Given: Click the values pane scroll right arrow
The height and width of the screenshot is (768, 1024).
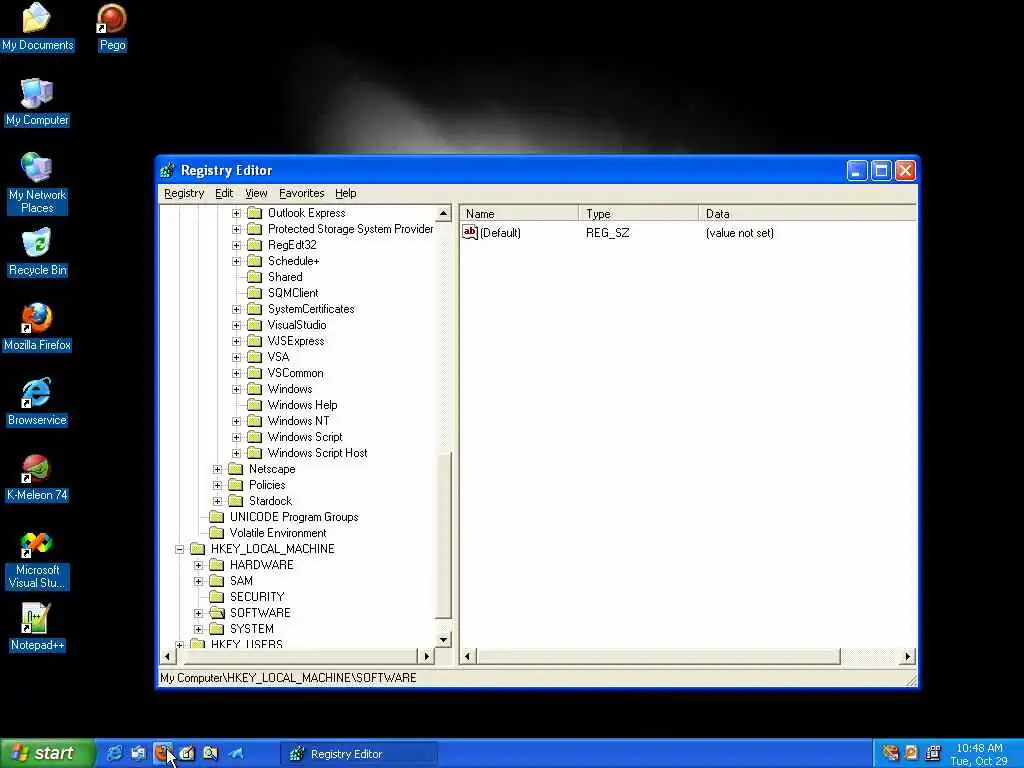Looking at the screenshot, I should (x=908, y=656).
